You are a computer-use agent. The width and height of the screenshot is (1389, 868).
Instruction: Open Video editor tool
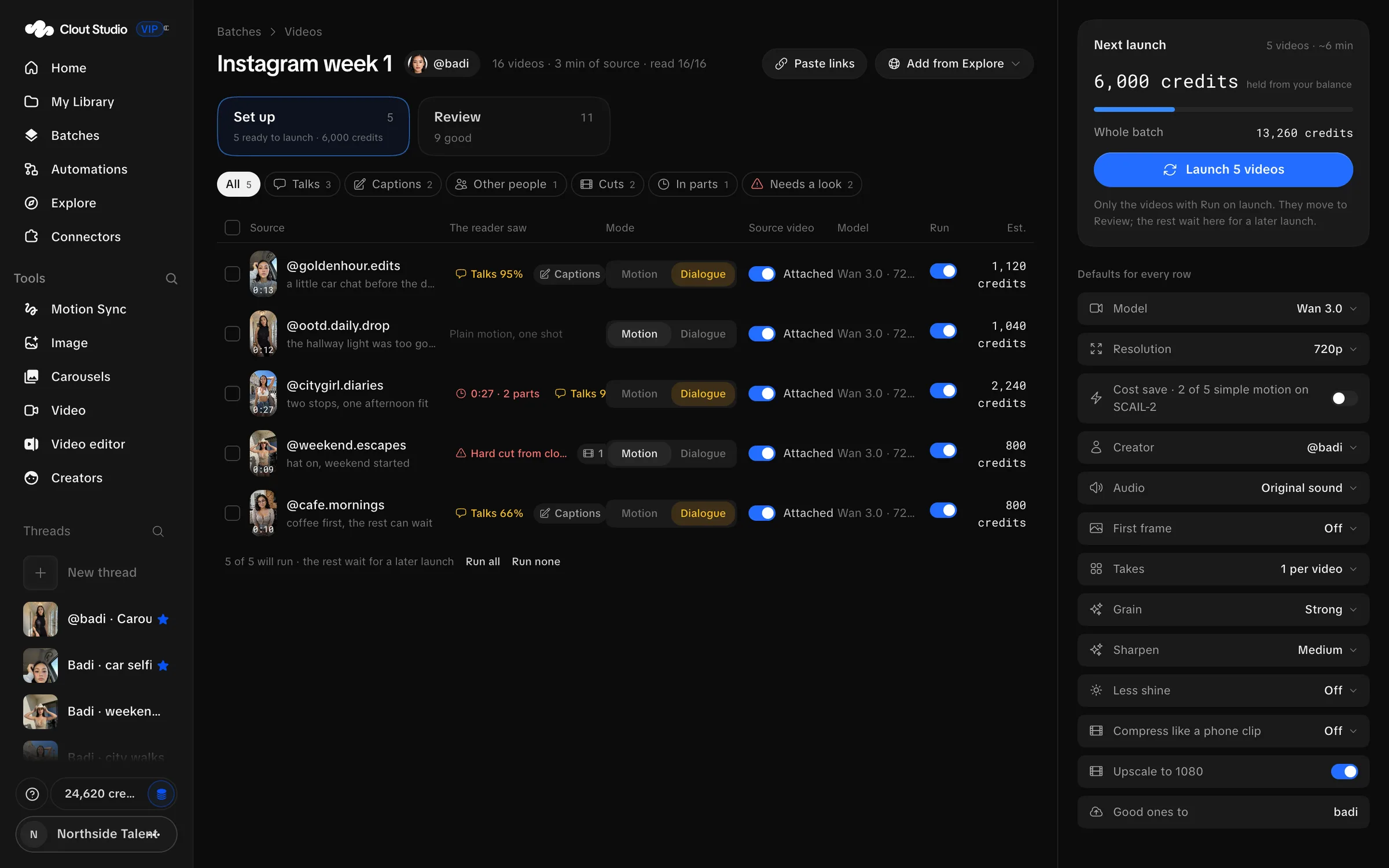(x=88, y=444)
